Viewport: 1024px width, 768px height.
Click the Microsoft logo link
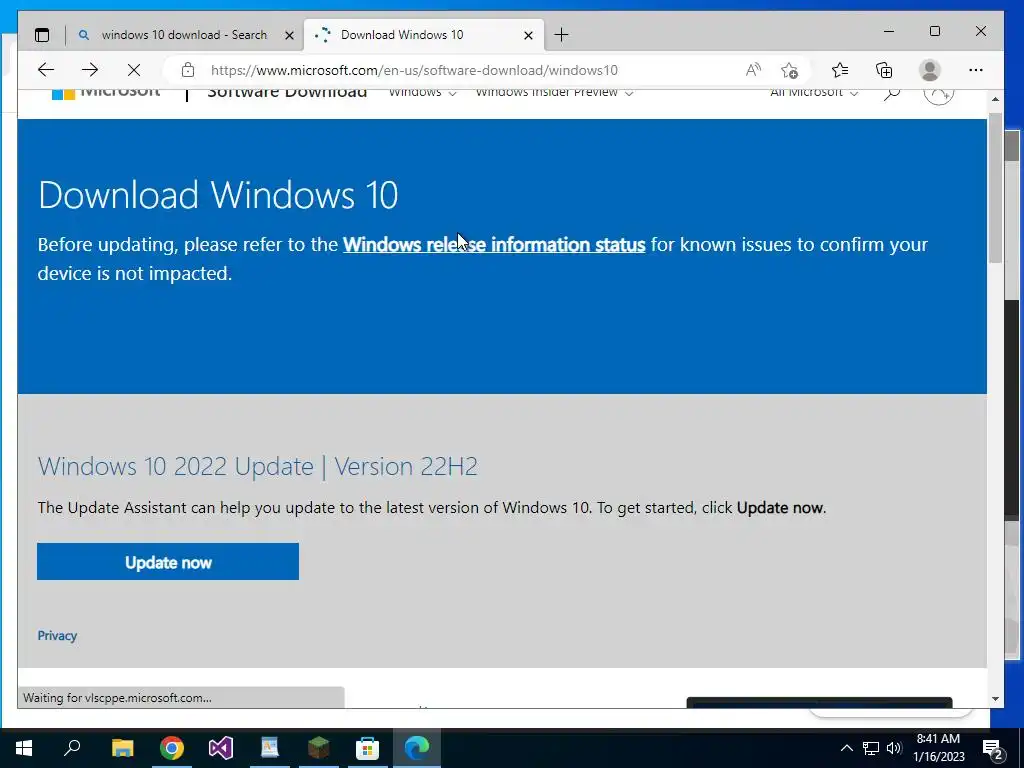(106, 93)
